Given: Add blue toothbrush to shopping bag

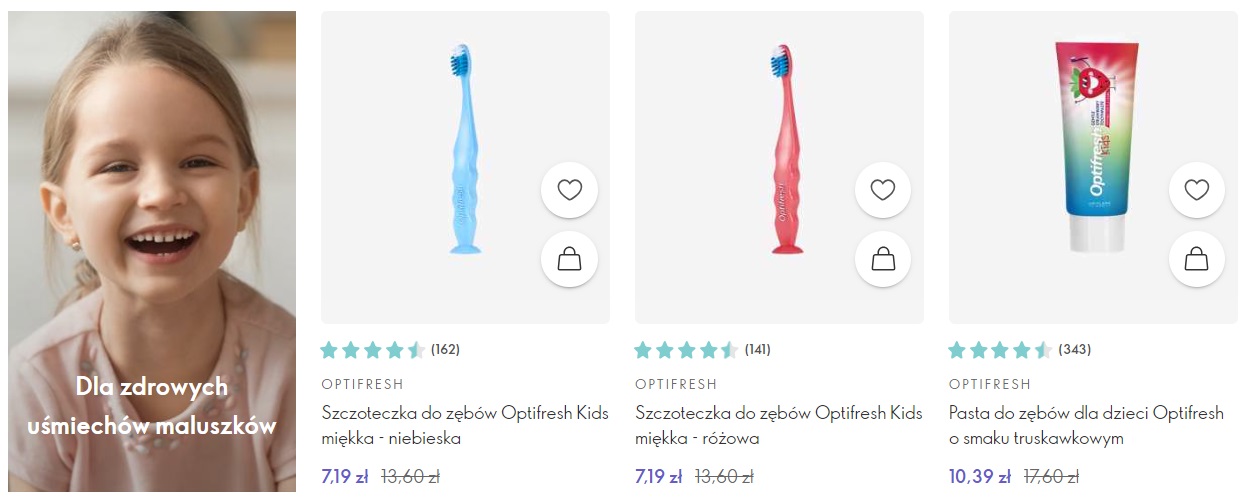Looking at the screenshot, I should [569, 259].
